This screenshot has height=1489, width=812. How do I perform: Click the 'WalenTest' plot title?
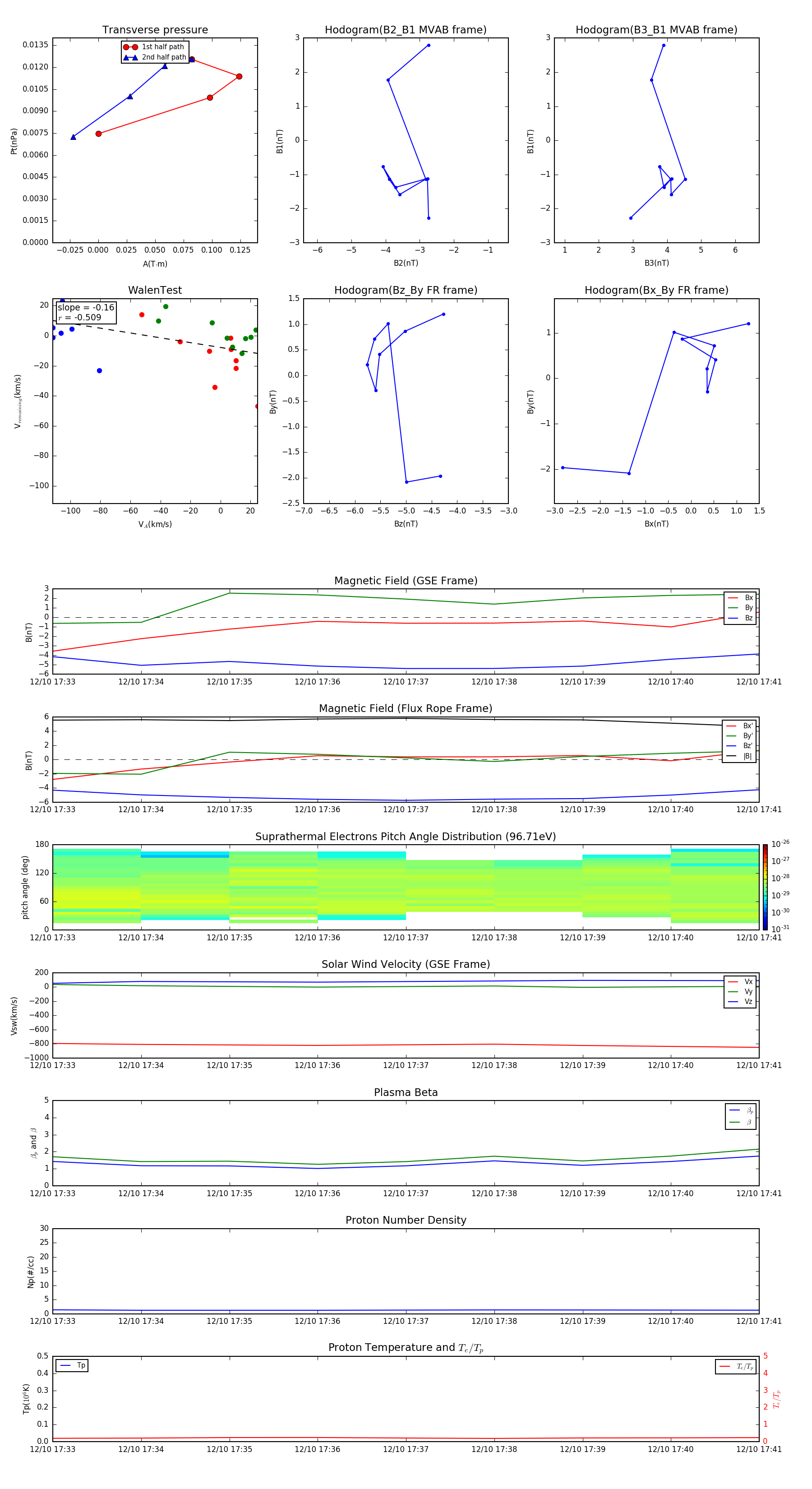click(x=155, y=290)
